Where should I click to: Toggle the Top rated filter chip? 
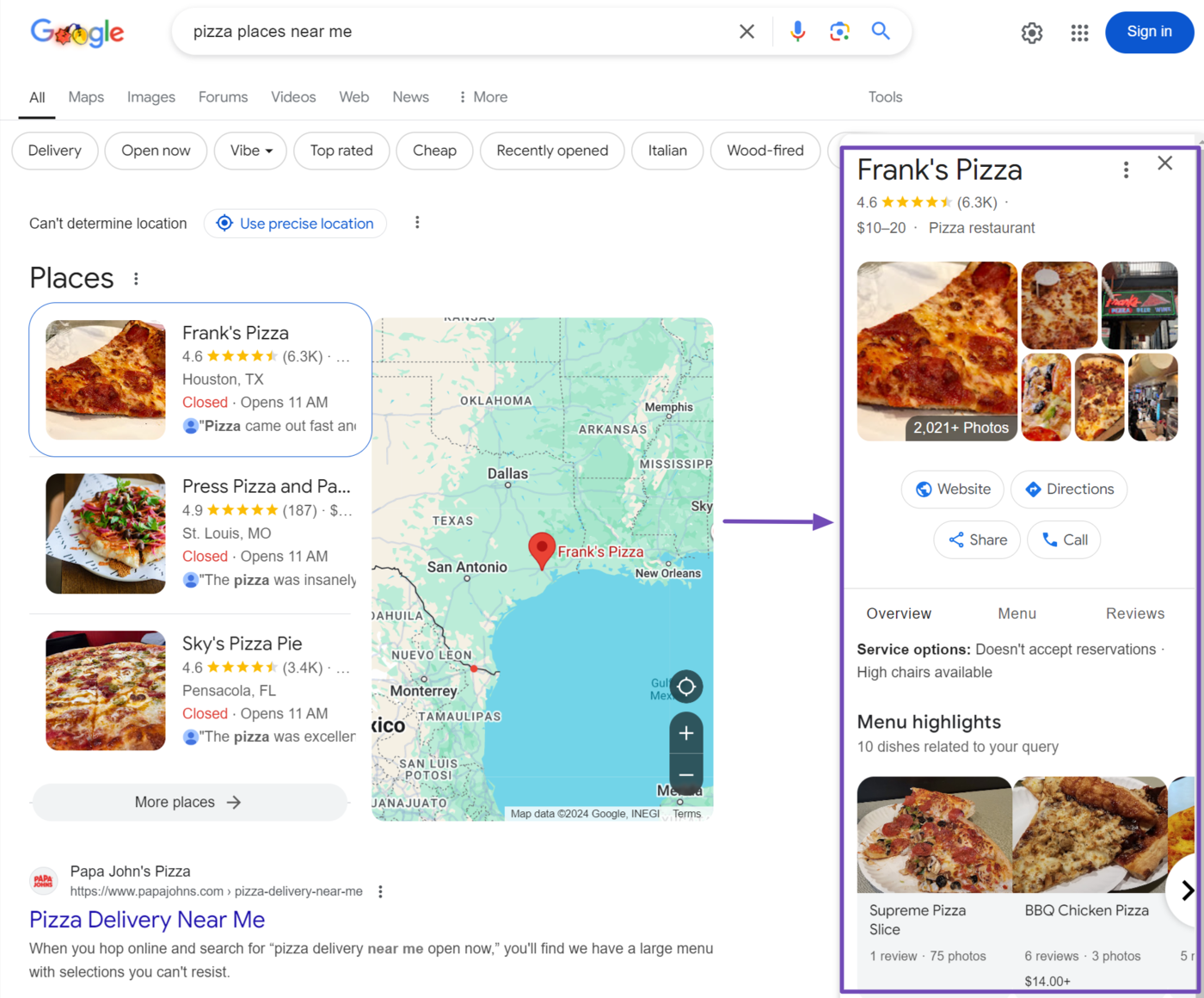[341, 151]
